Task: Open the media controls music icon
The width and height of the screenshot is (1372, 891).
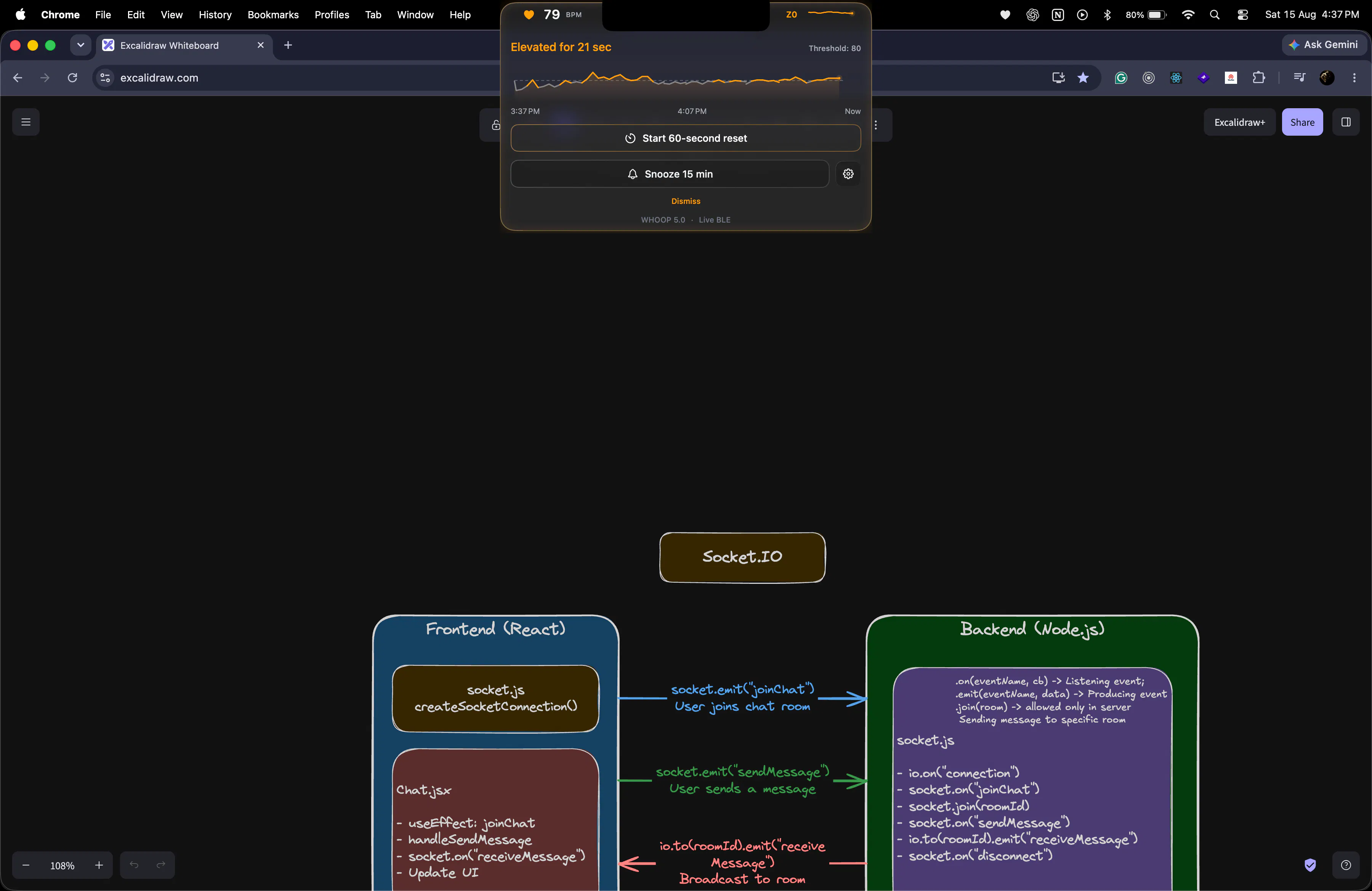Action: click(1299, 78)
